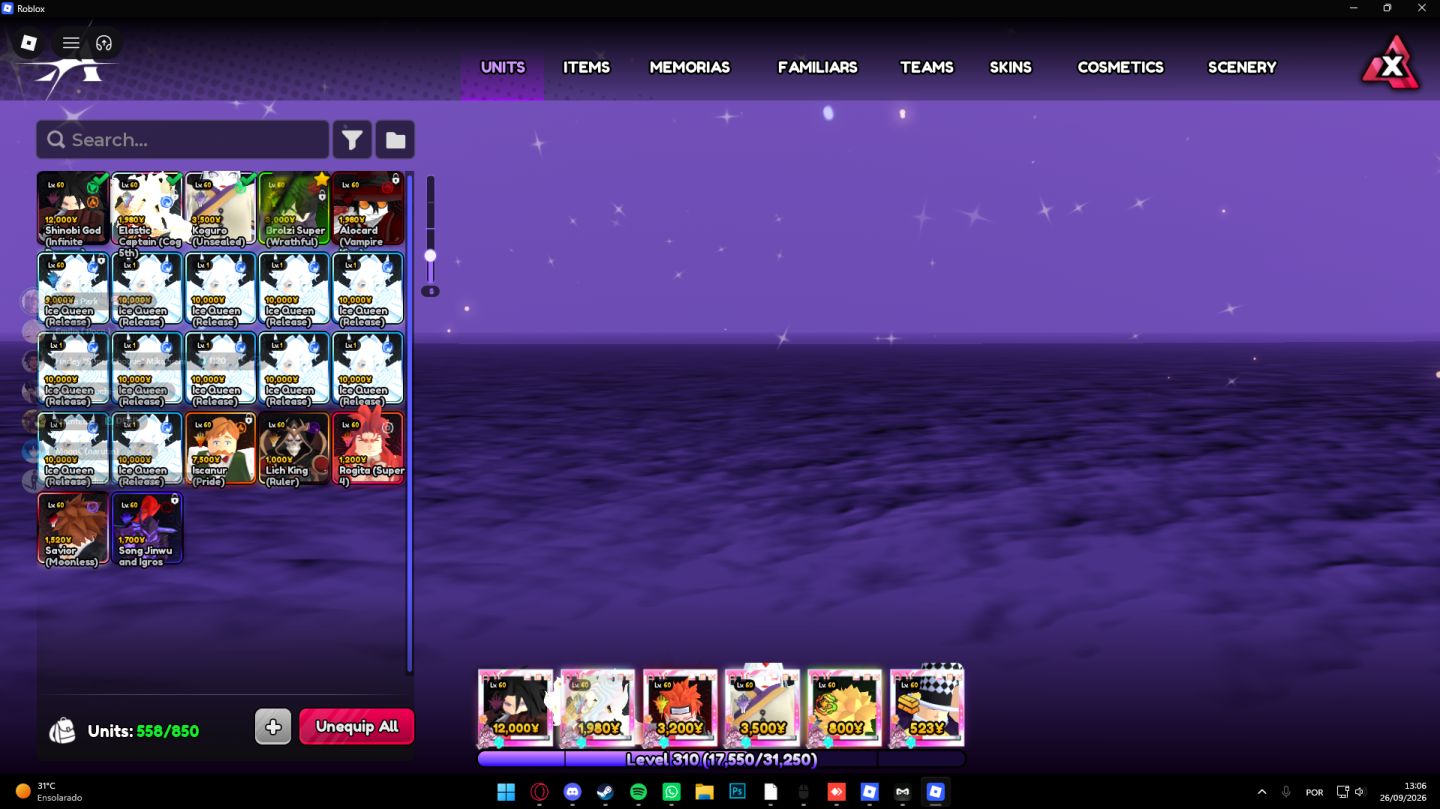Click the headset icon in the top bar
Screen dimensions: 1440x809
coord(104,43)
